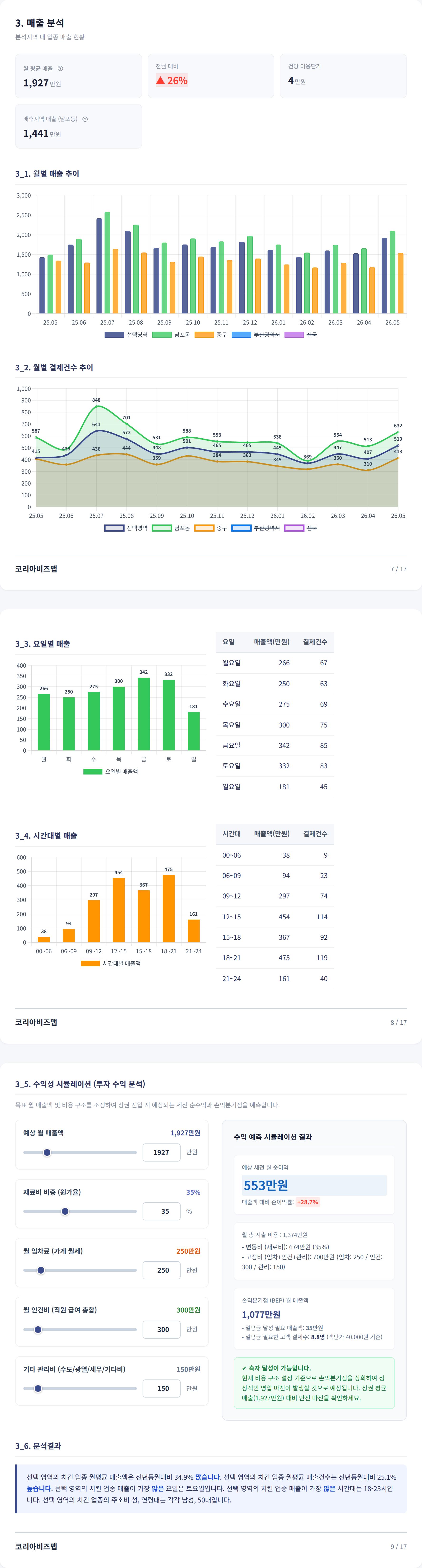The image size is (422, 1568).
Task: Adjust the 기타 관리비 slider
Action: pyautogui.click(x=80, y=1389)
